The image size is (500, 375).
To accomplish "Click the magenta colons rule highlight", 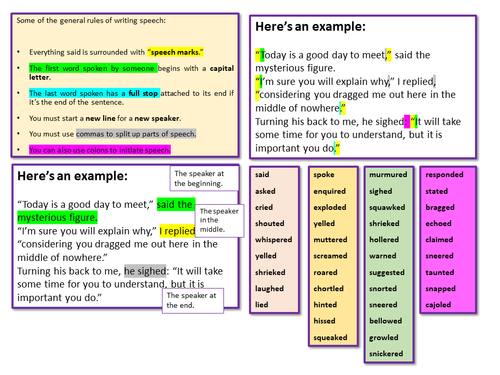I will click(100, 150).
